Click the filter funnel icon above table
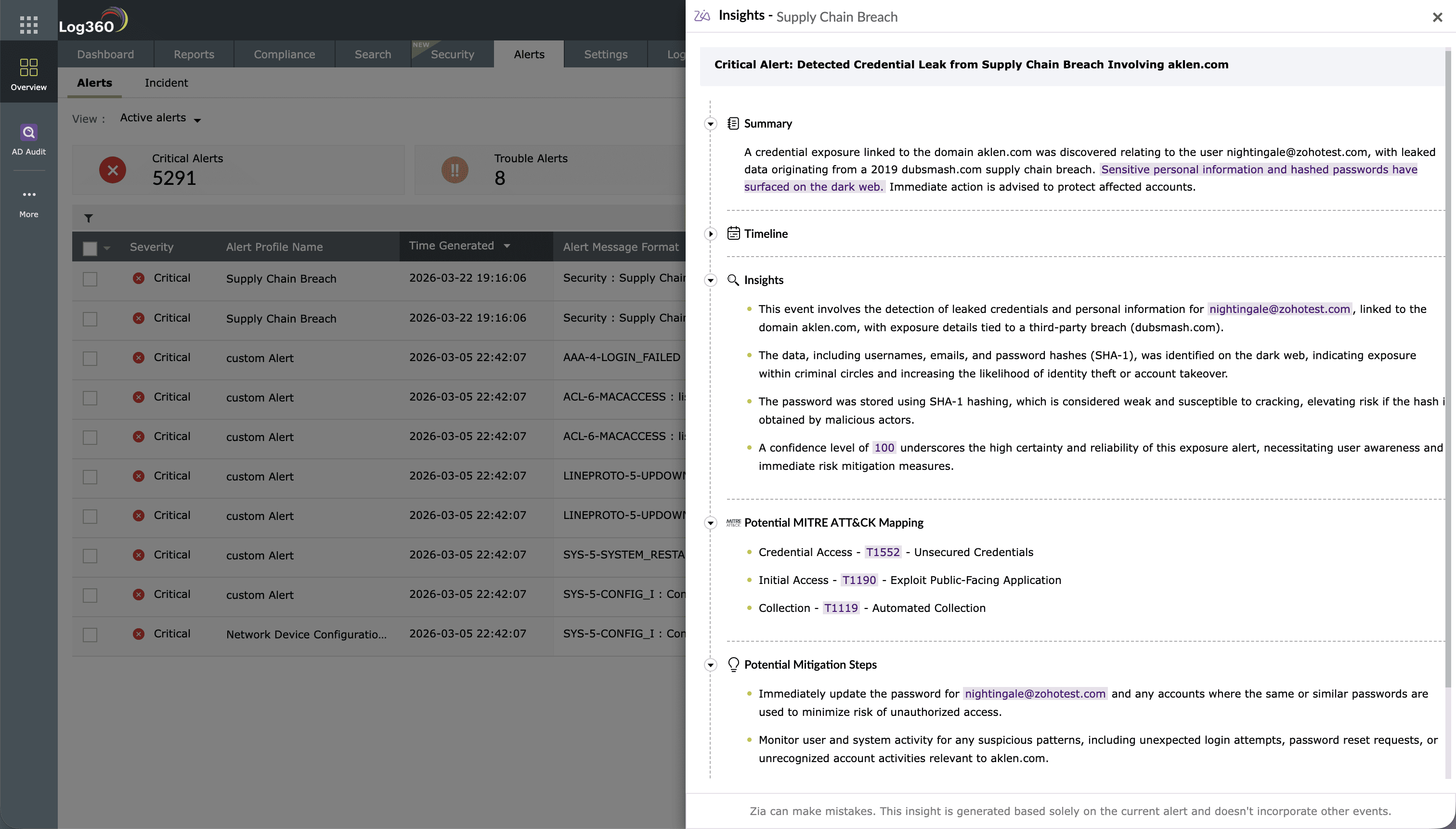 89,218
